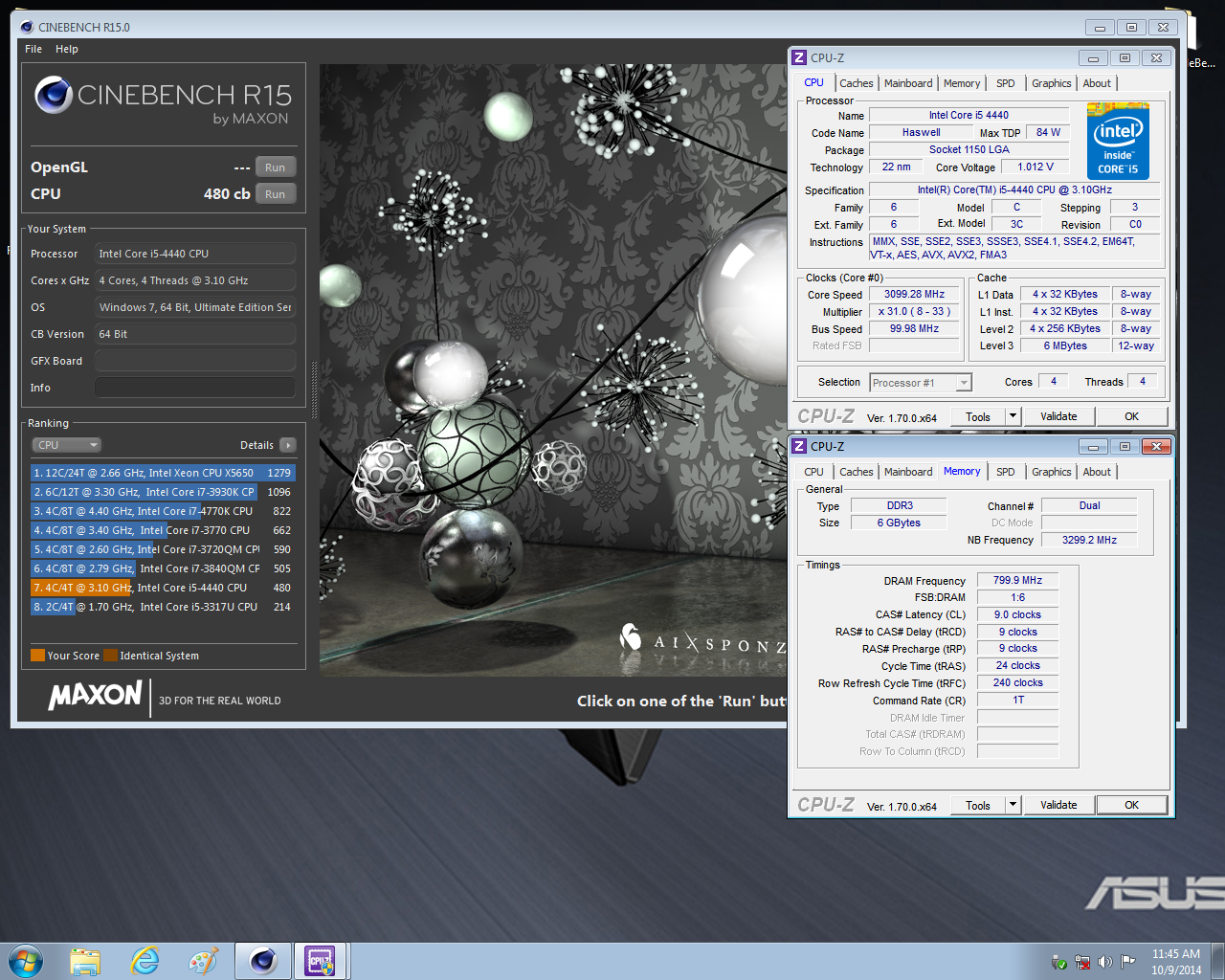Click CPU-Z taskbar icon
Screen dimensions: 1225x980
coord(320,961)
